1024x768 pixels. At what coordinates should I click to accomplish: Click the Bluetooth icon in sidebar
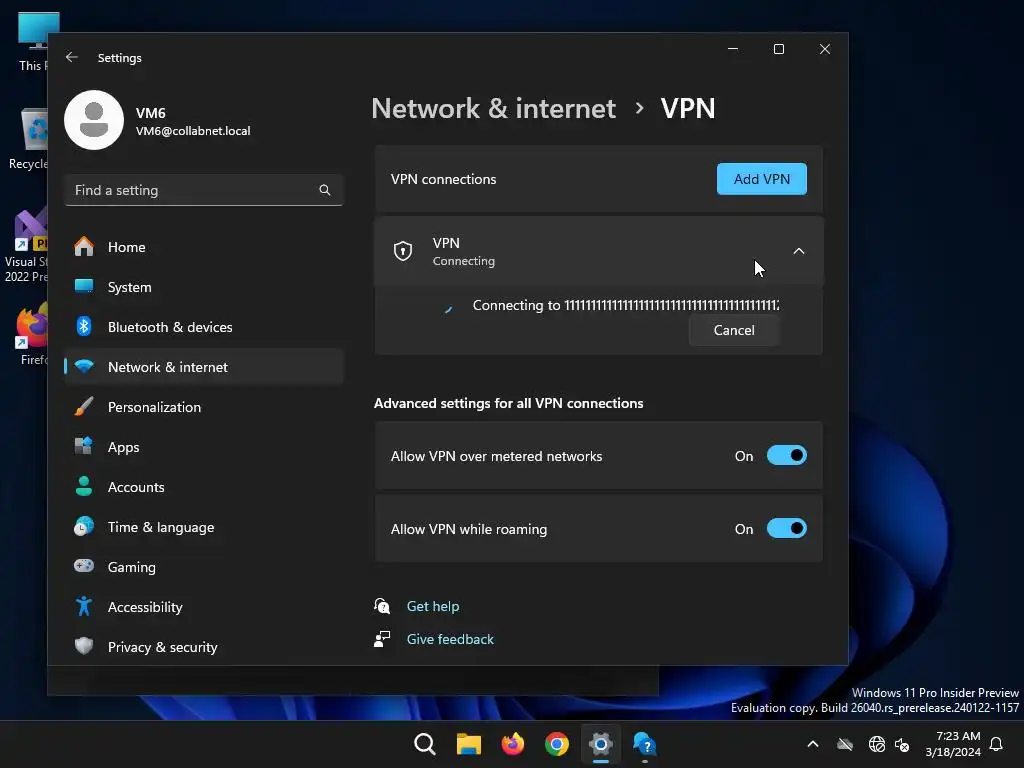(84, 327)
